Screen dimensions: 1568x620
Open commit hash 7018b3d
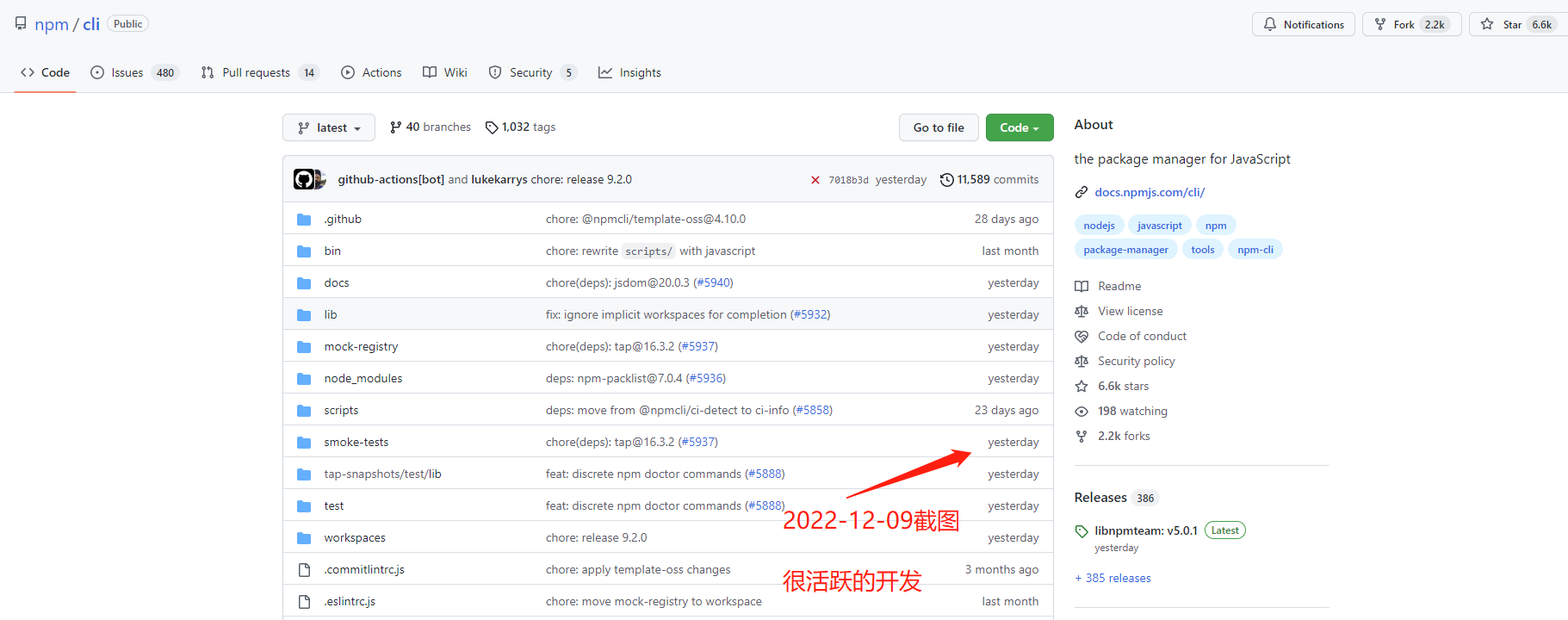tap(848, 180)
